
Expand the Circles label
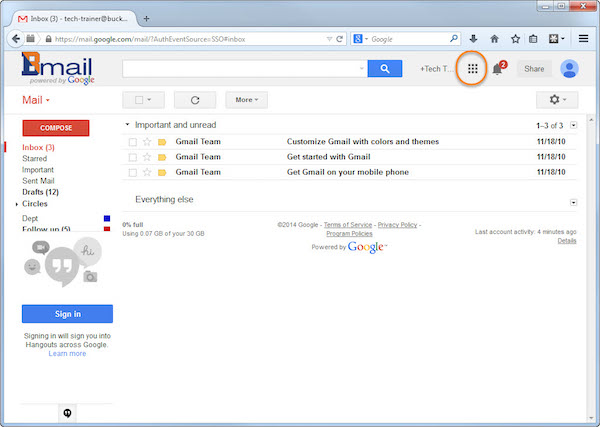[x=16, y=204]
